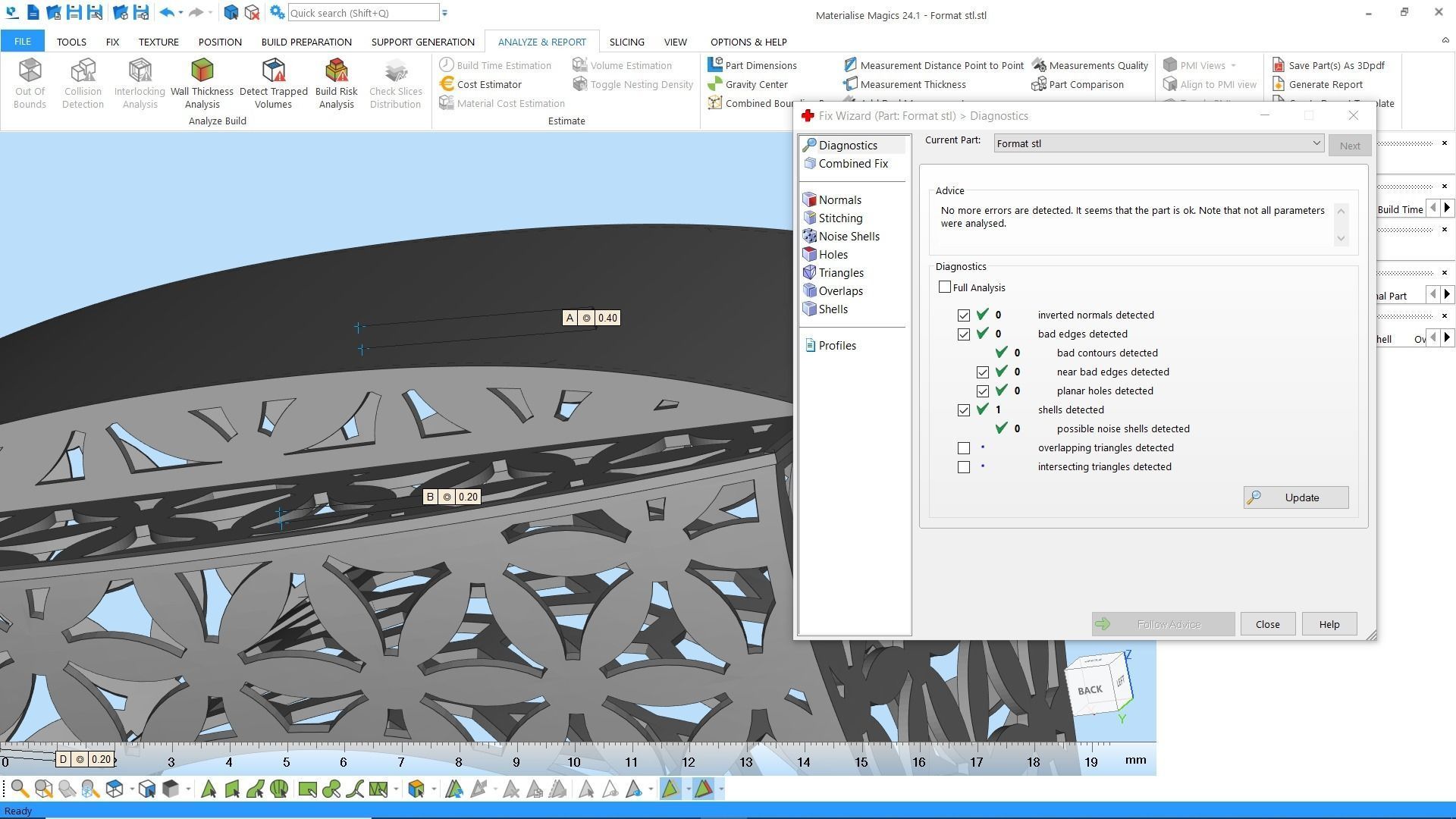Image resolution: width=1456 pixels, height=819 pixels.
Task: Select Gravity Center tool
Action: pyautogui.click(x=755, y=84)
